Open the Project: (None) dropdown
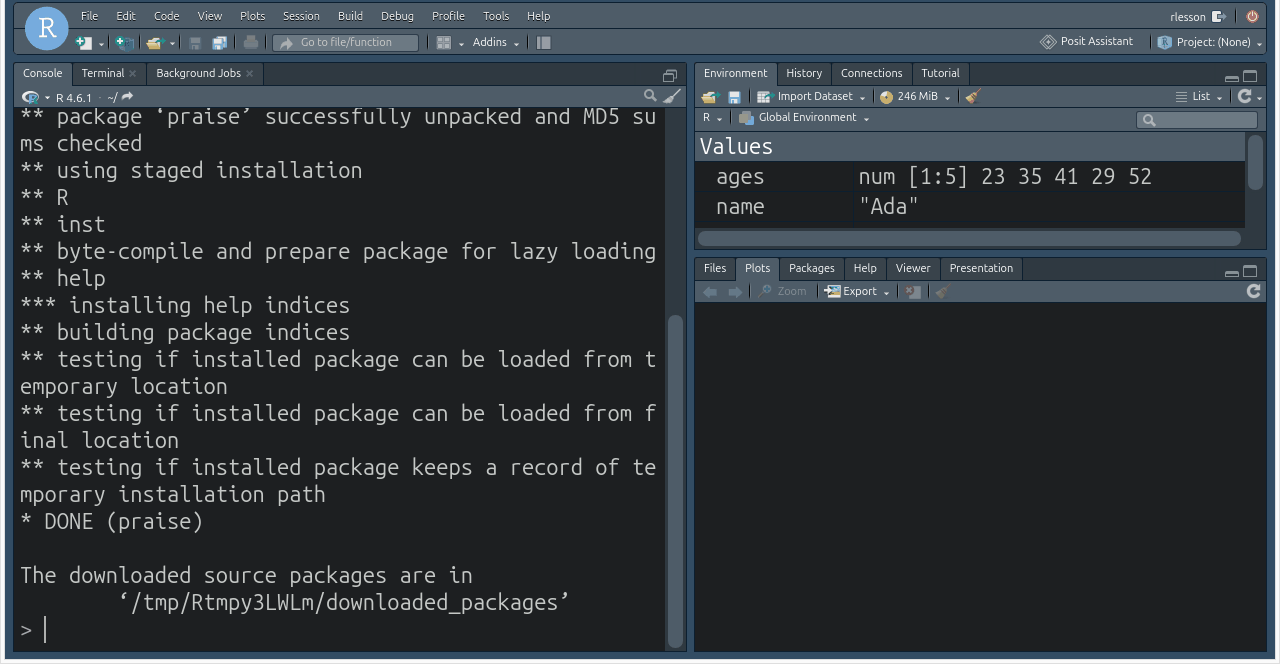1280x664 pixels. tap(1210, 42)
